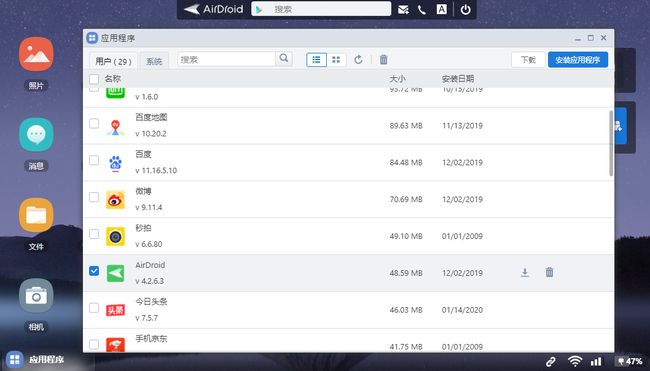Image resolution: width=650 pixels, height=371 pixels.
Task: Check the 今日头条 row checkbox
Action: (x=94, y=308)
